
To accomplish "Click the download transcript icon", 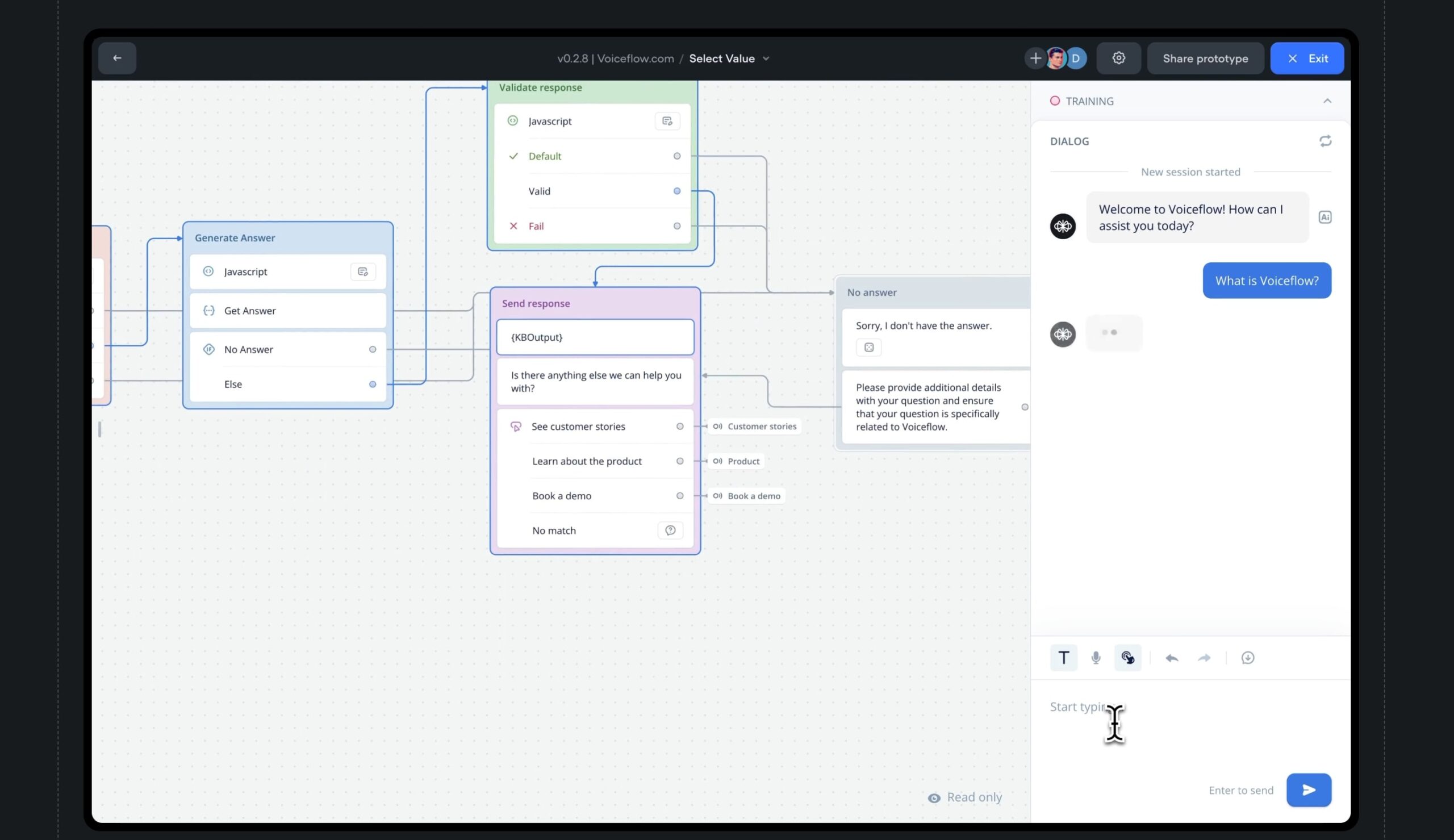I will click(x=1247, y=658).
